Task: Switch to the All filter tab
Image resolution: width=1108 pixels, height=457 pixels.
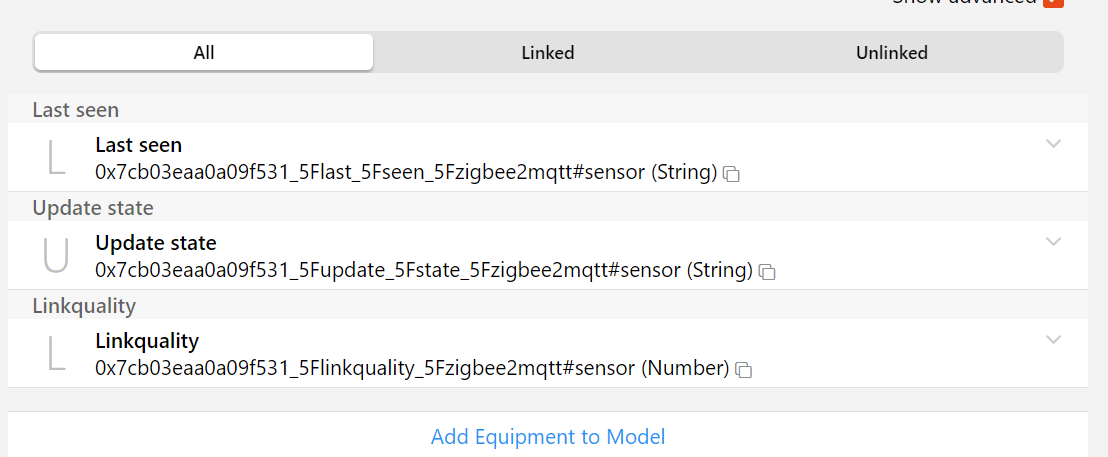Action: click(204, 53)
